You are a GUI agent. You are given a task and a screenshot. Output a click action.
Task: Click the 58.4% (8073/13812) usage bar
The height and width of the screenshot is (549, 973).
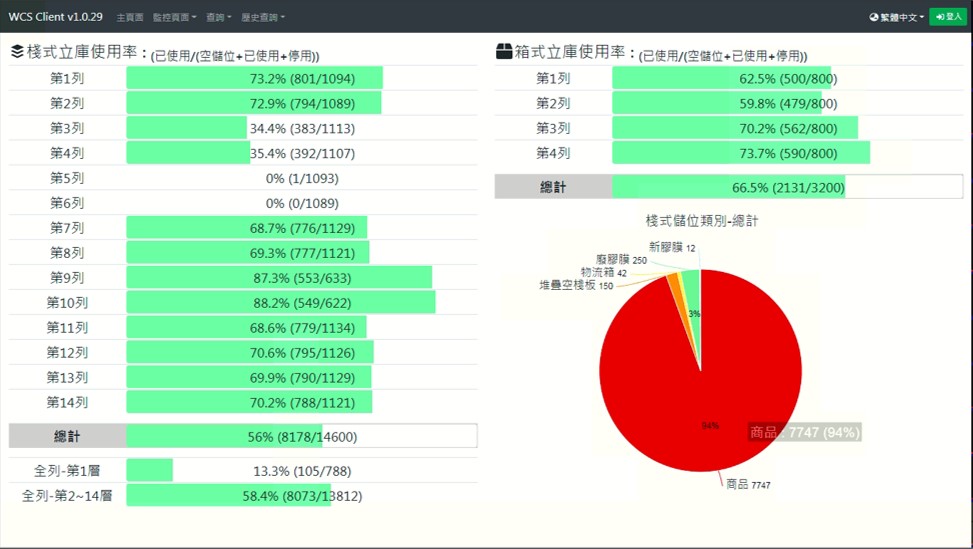[x=228, y=496]
